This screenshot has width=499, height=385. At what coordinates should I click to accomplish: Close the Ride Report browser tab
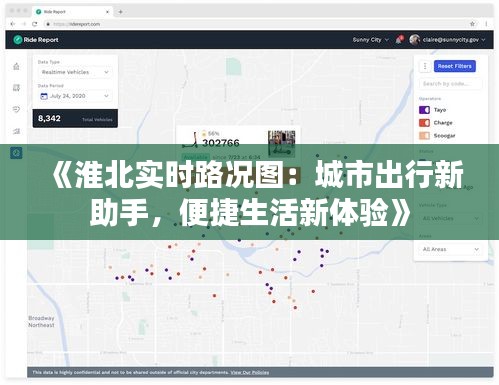coord(107,12)
